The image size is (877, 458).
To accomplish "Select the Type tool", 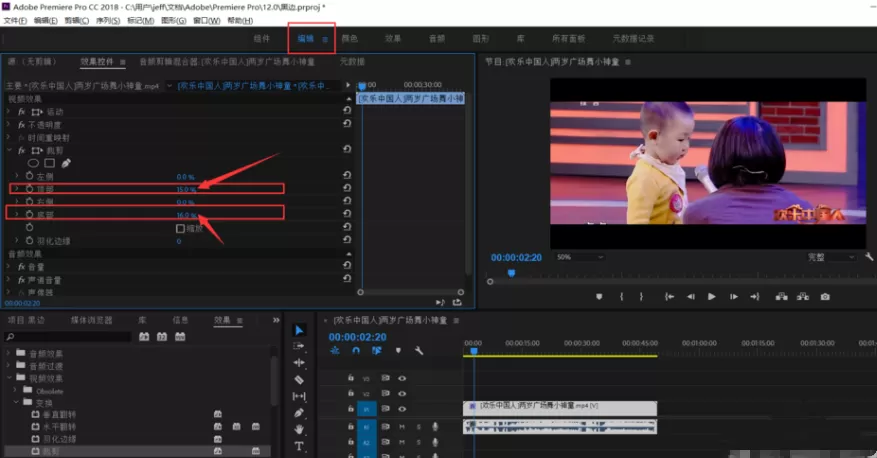I will [x=299, y=446].
